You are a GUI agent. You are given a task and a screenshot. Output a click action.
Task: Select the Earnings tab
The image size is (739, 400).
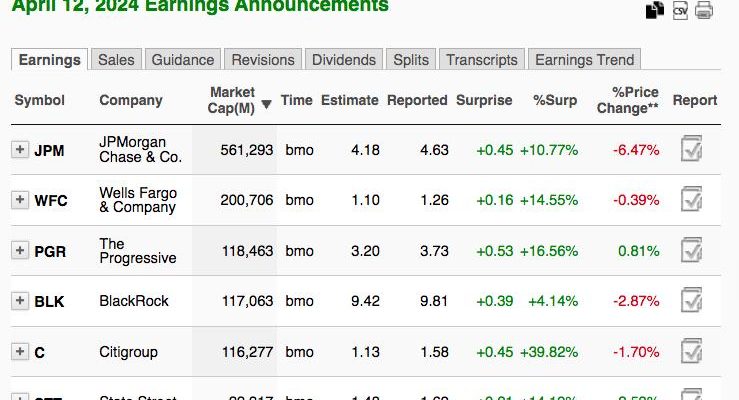(x=49, y=60)
